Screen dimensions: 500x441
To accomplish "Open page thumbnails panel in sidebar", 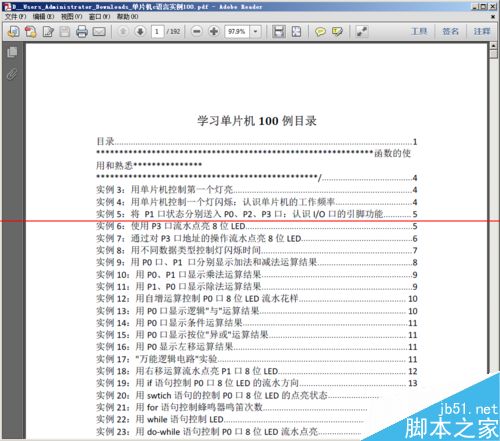I will click(12, 52).
